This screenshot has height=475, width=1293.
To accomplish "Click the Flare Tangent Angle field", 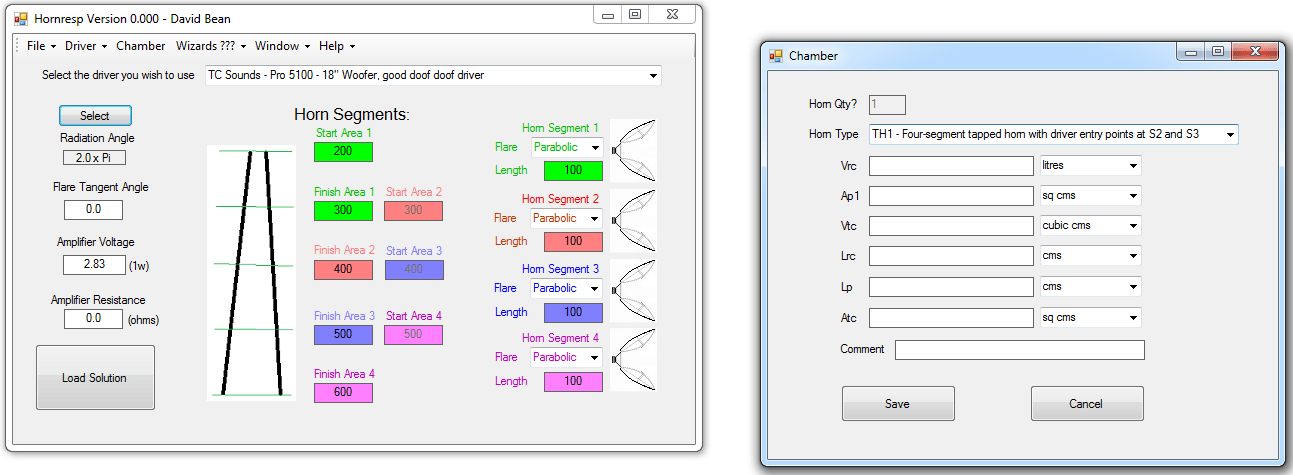I will (x=93, y=209).
